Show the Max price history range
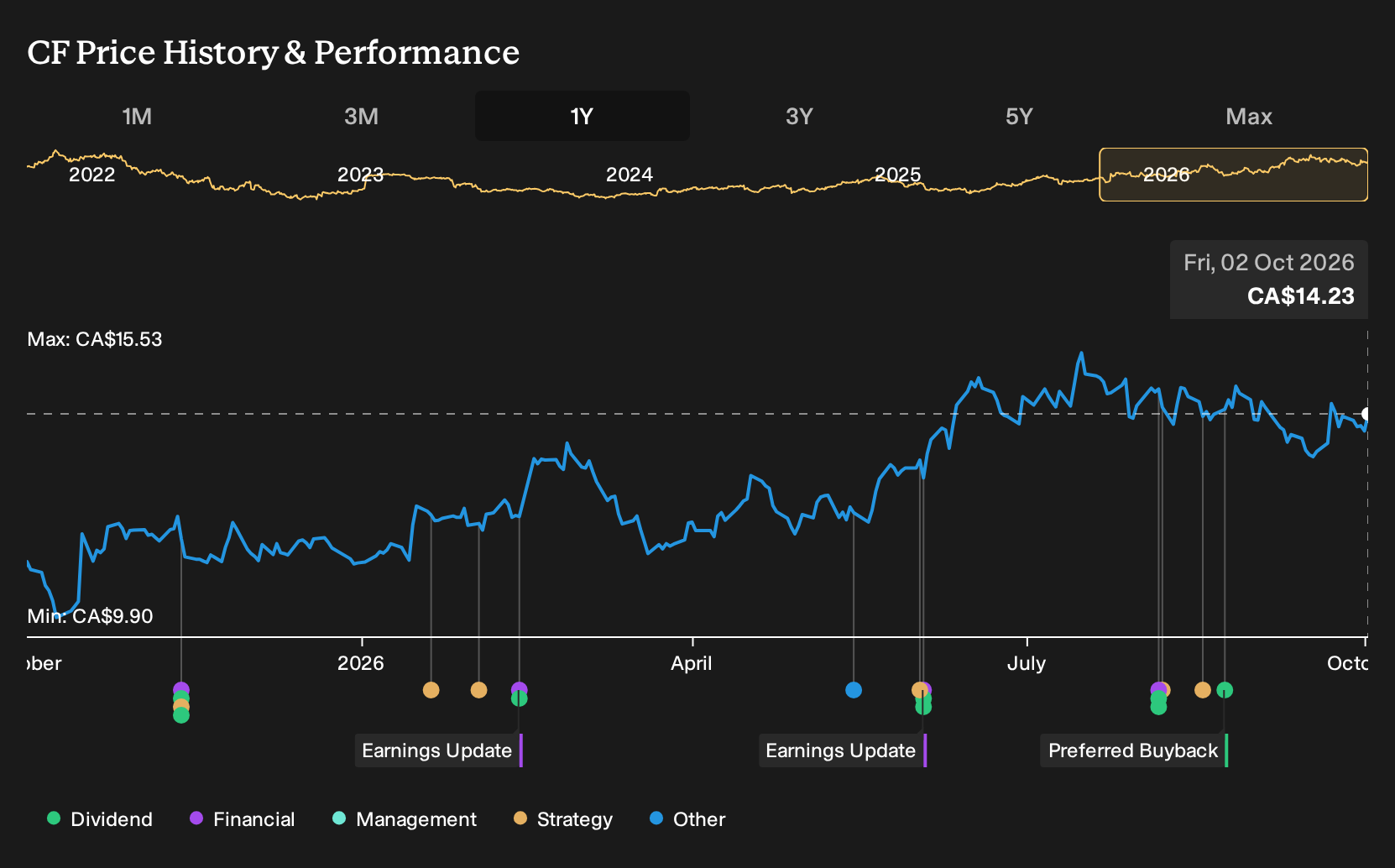 coord(1249,116)
